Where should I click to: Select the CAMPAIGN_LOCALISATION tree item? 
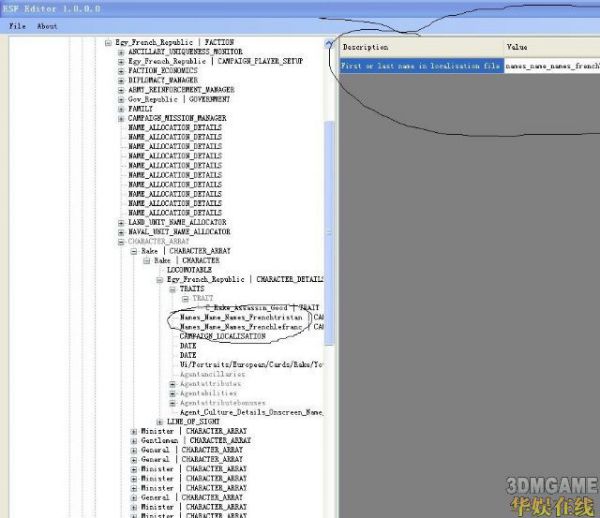tap(223, 336)
